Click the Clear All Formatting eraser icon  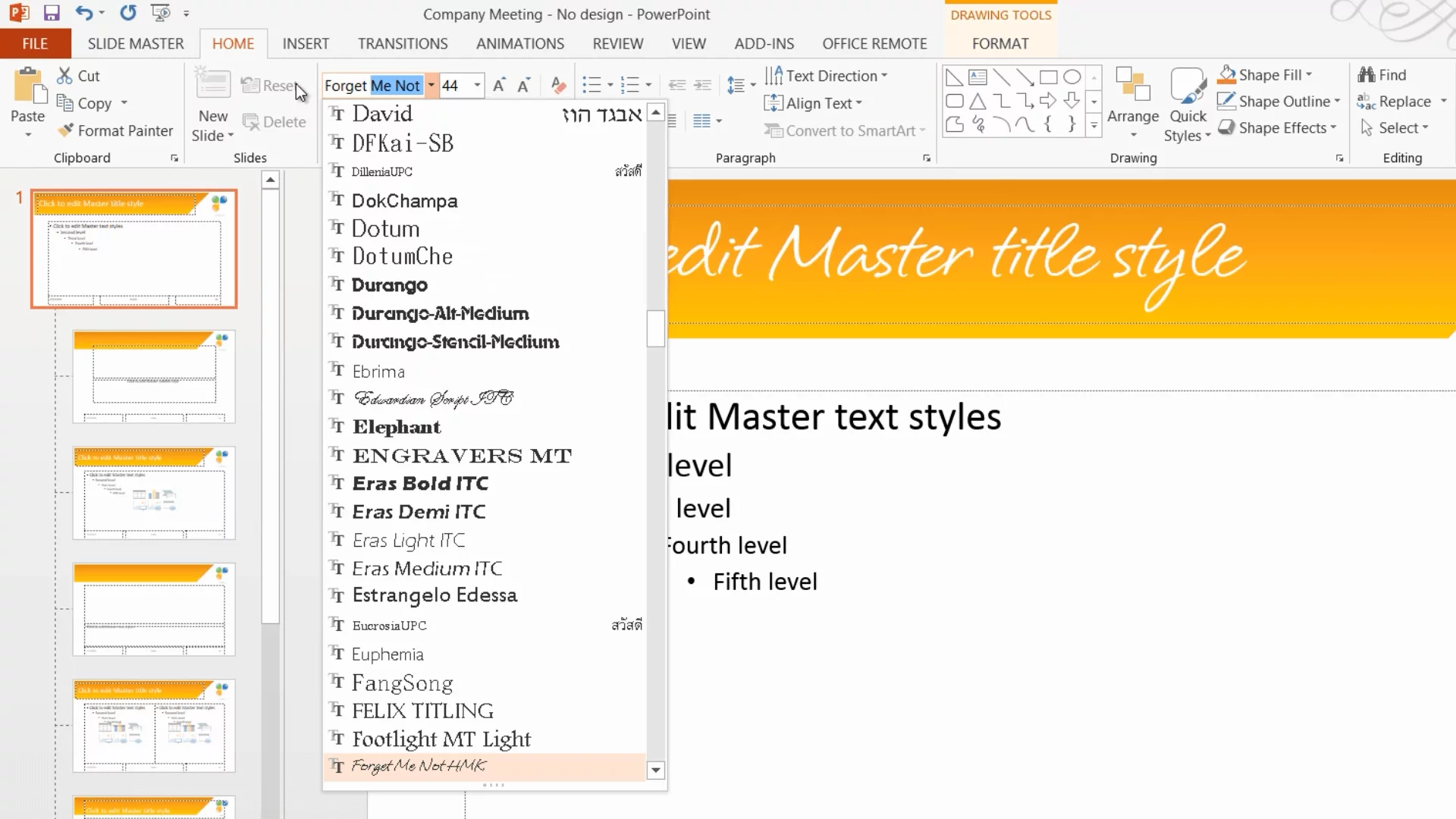click(x=558, y=85)
